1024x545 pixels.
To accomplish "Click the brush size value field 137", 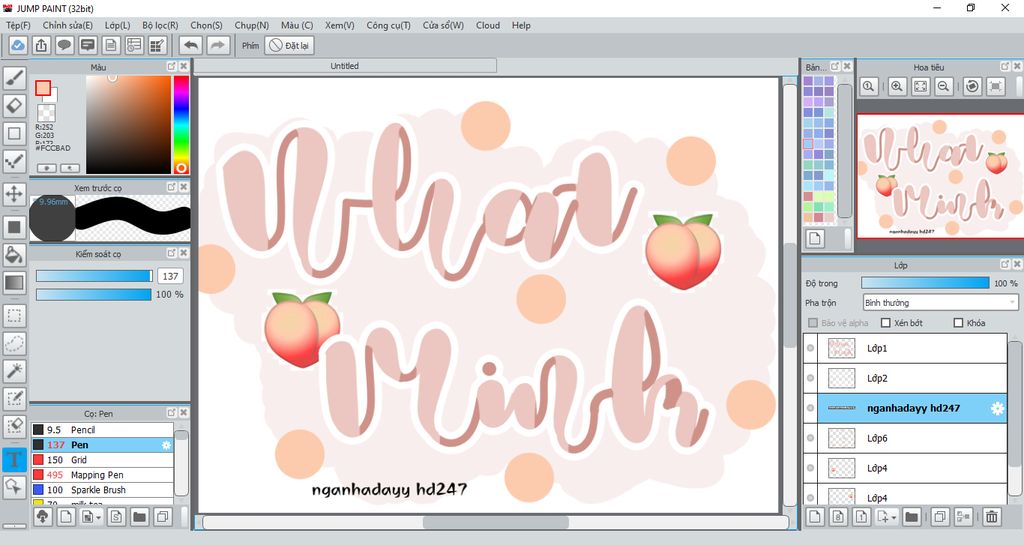I will (x=170, y=276).
